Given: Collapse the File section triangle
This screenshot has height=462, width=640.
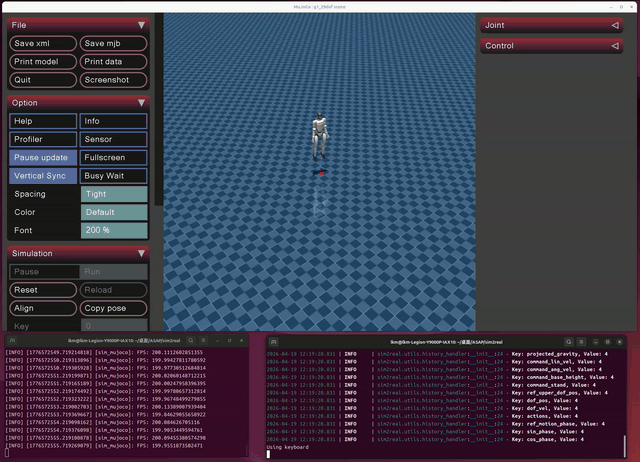Looking at the screenshot, I should 141,25.
